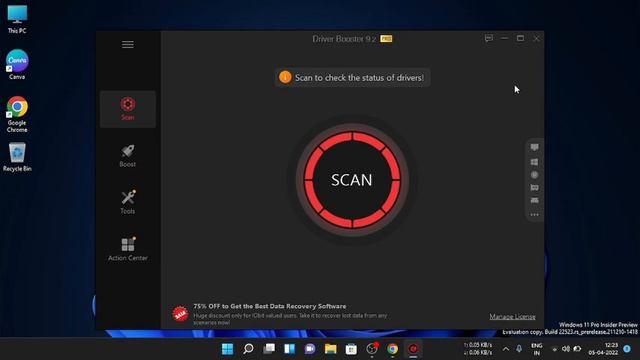Select the Canva desktop shortcut
640x360 pixels.
click(x=17, y=64)
